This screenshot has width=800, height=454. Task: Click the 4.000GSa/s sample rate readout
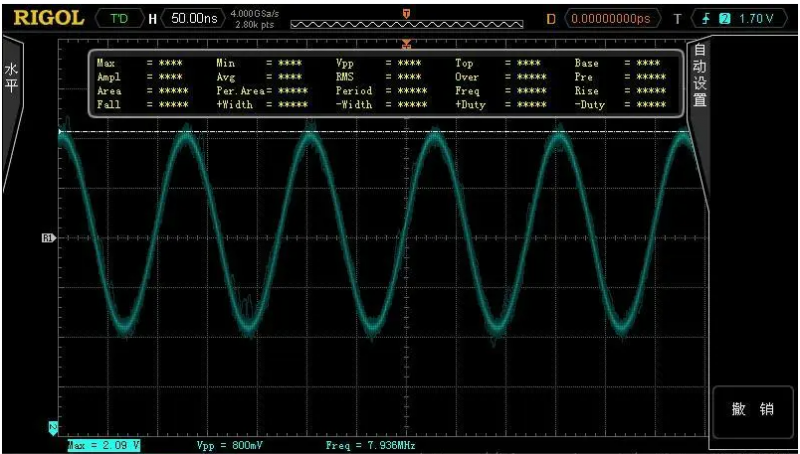click(x=255, y=14)
